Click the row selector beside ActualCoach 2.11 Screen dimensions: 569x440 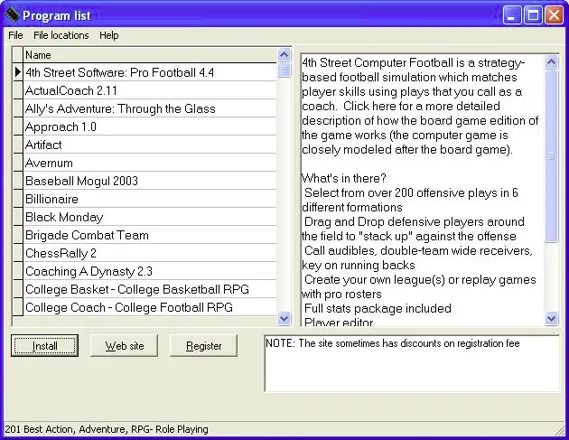(18, 90)
